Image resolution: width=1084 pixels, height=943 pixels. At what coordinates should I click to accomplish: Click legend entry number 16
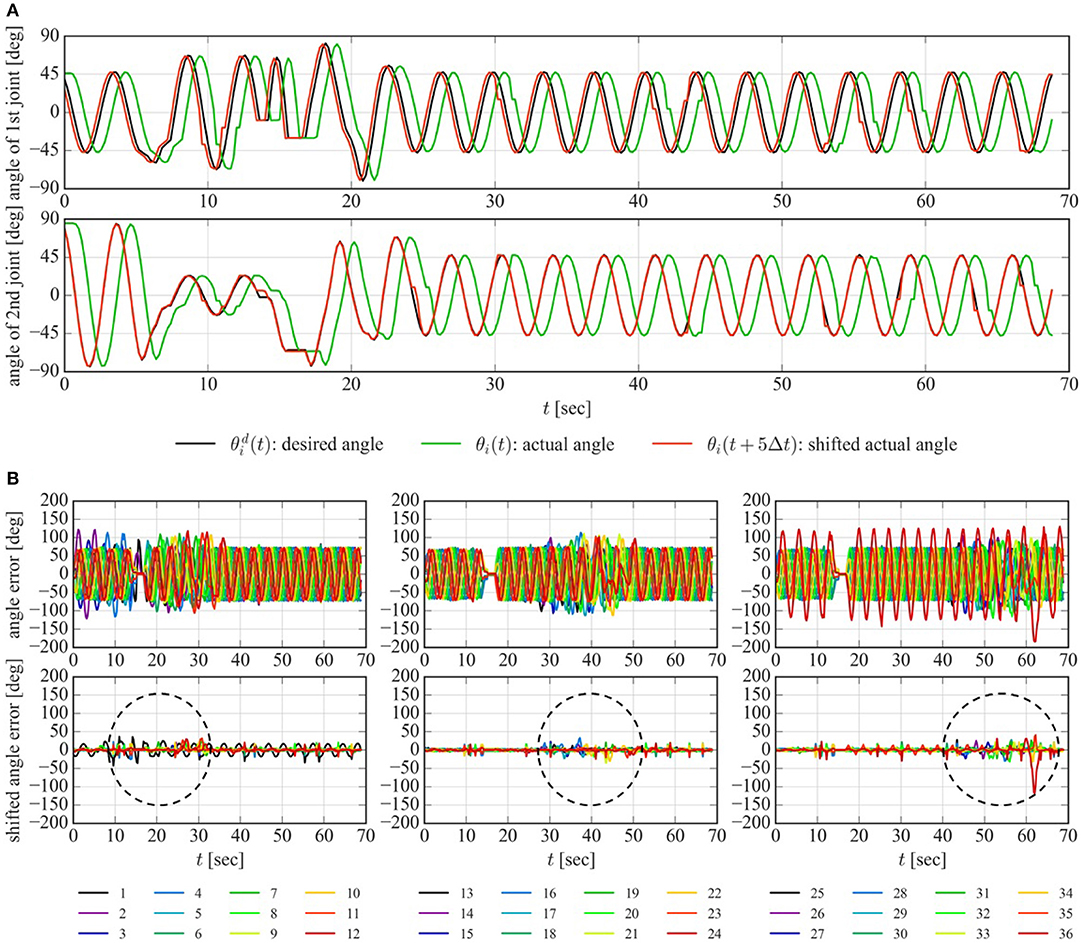(x=550, y=893)
